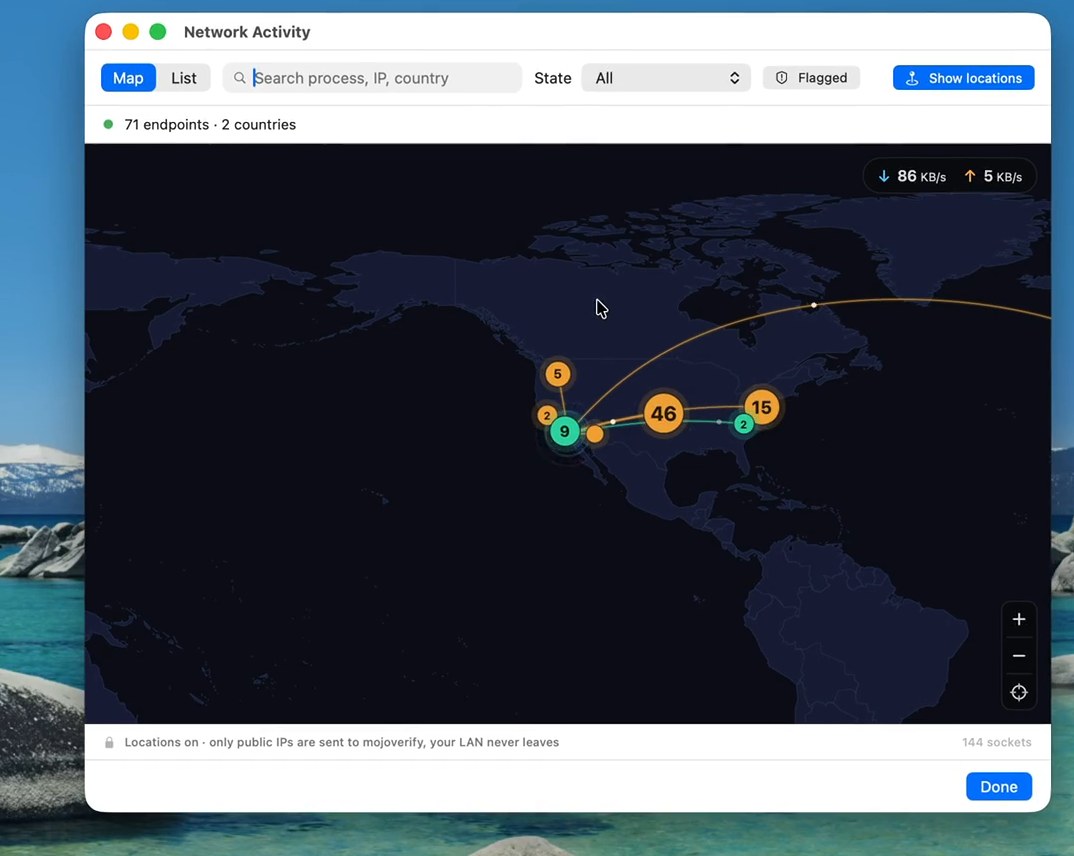Viewport: 1074px width, 856px height.
Task: Recenter map with the crosshair button
Action: click(x=1019, y=692)
